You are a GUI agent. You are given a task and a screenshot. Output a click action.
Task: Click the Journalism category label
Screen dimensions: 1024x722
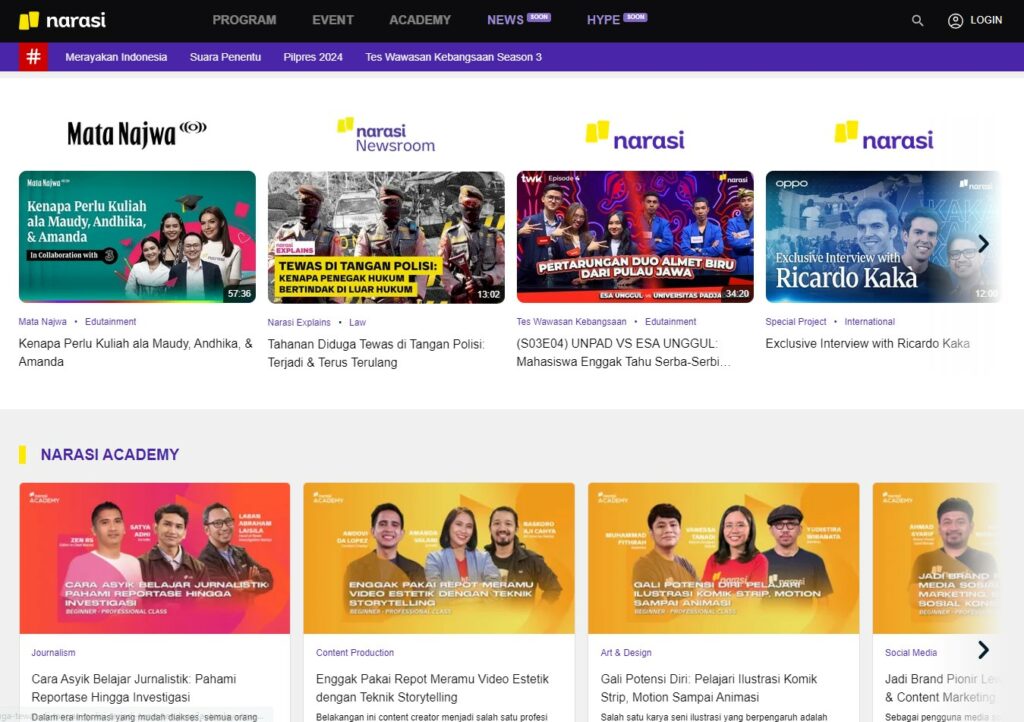click(x=54, y=653)
